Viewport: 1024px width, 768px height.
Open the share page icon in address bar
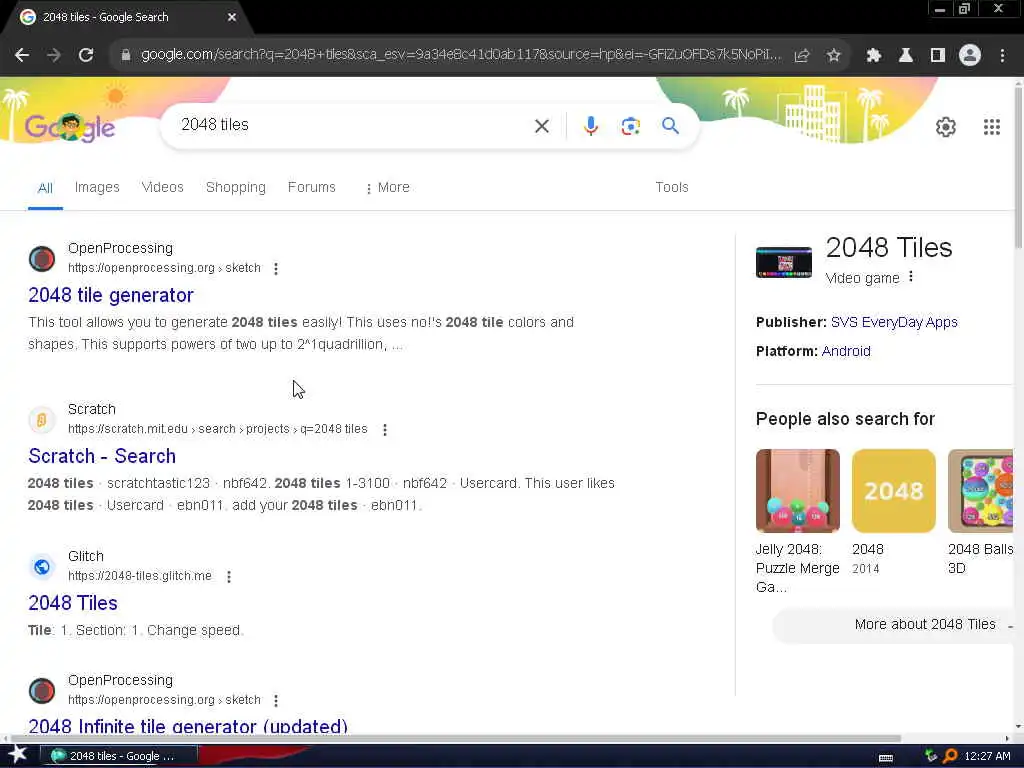coord(802,56)
